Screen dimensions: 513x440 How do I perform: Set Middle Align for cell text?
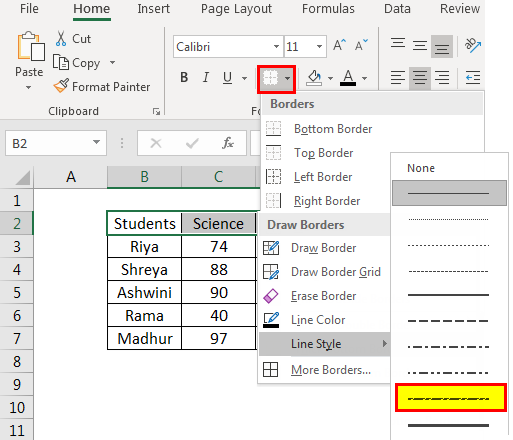click(x=420, y=45)
